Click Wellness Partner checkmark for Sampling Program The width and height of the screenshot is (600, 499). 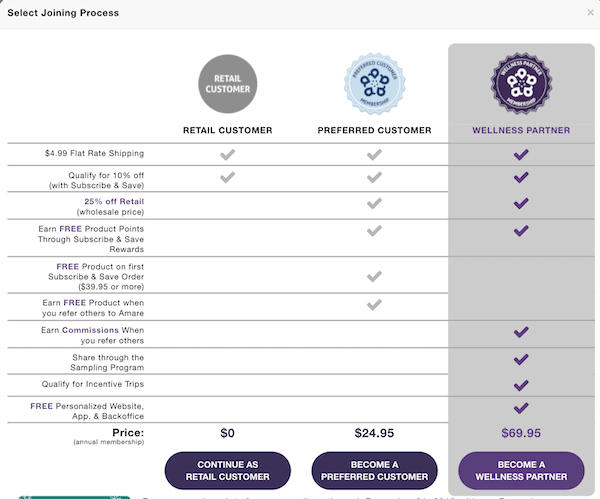521,359
